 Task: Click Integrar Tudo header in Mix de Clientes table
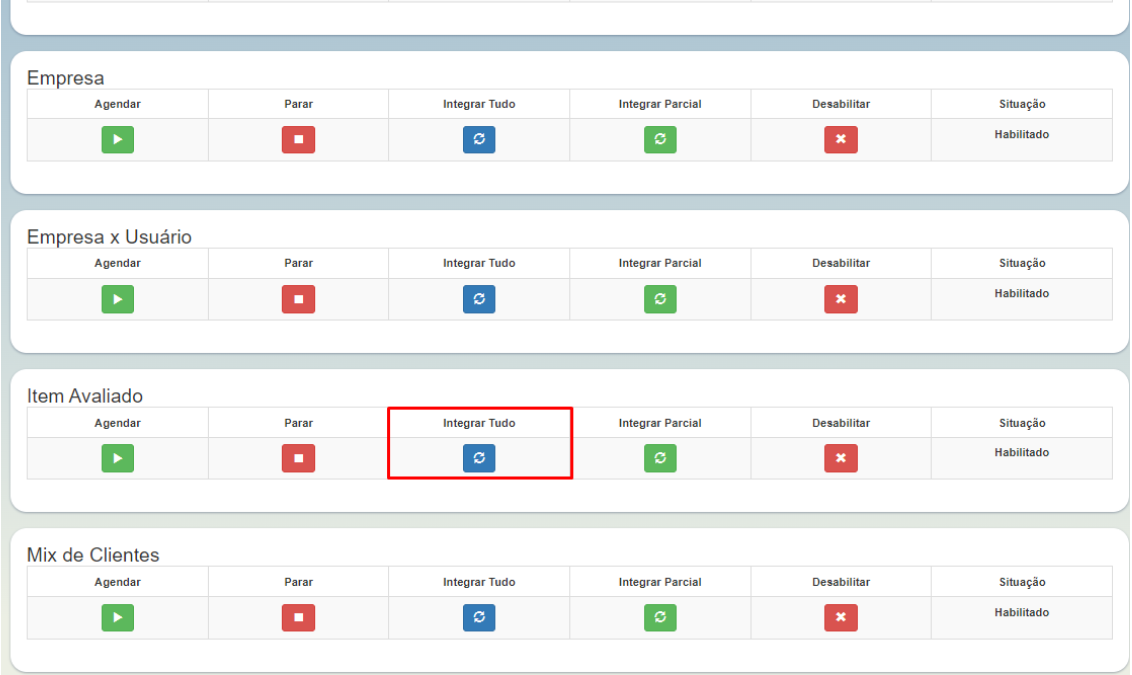tap(479, 582)
